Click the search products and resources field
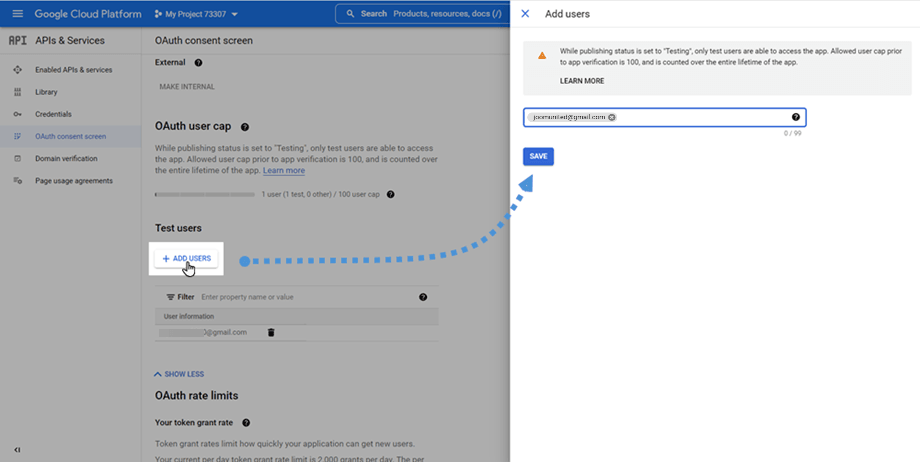This screenshot has width=920, height=462. pos(424,14)
